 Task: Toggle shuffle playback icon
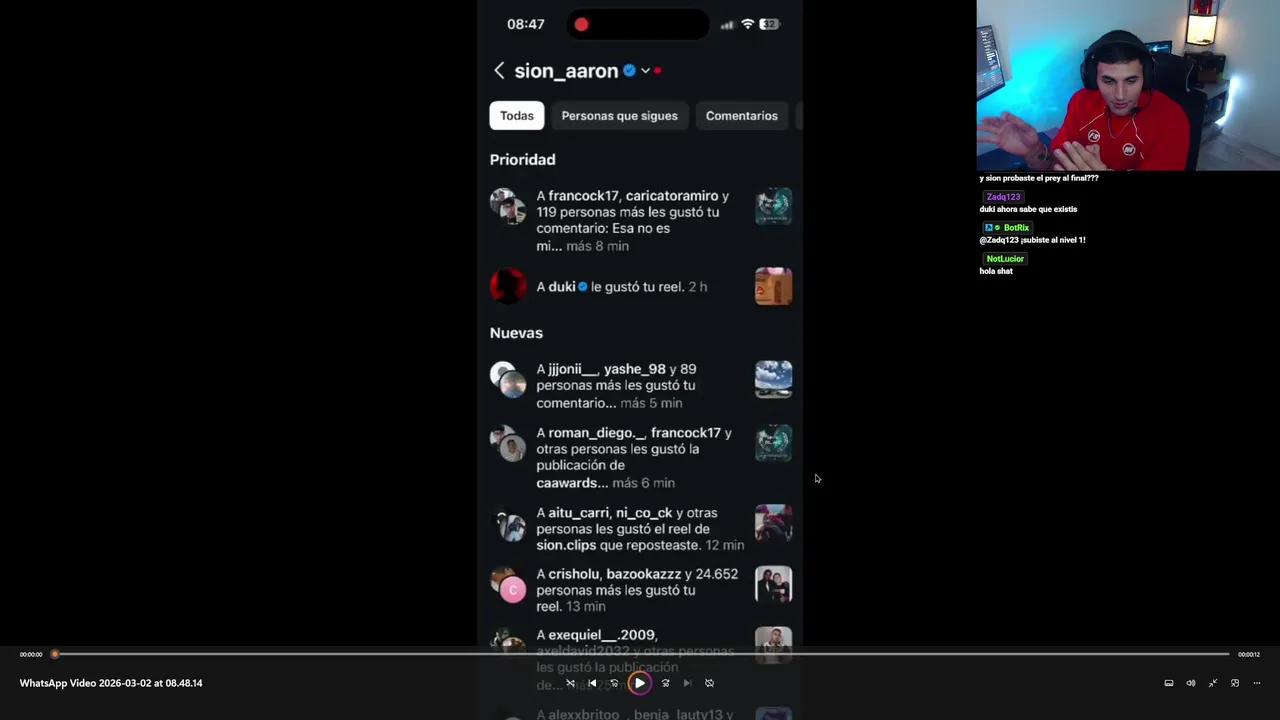[x=570, y=683]
